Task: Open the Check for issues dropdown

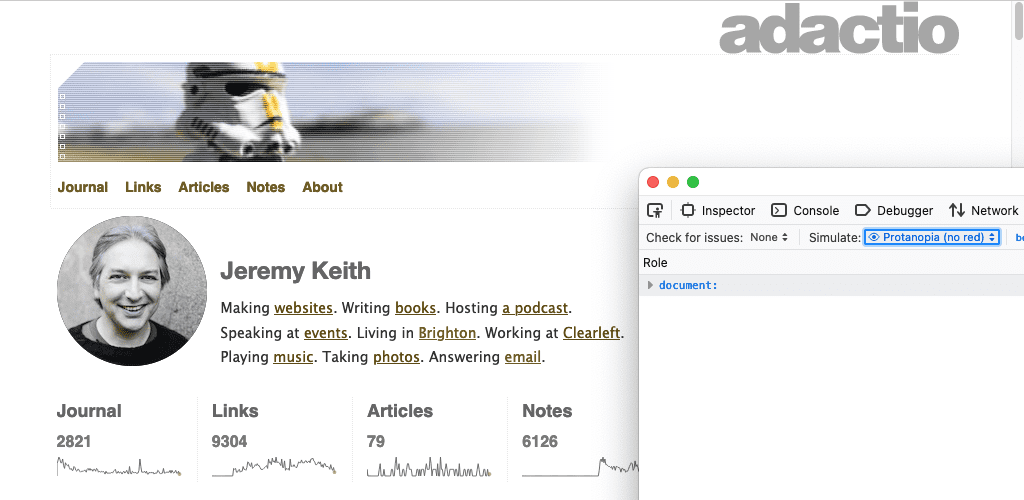Action: click(770, 237)
